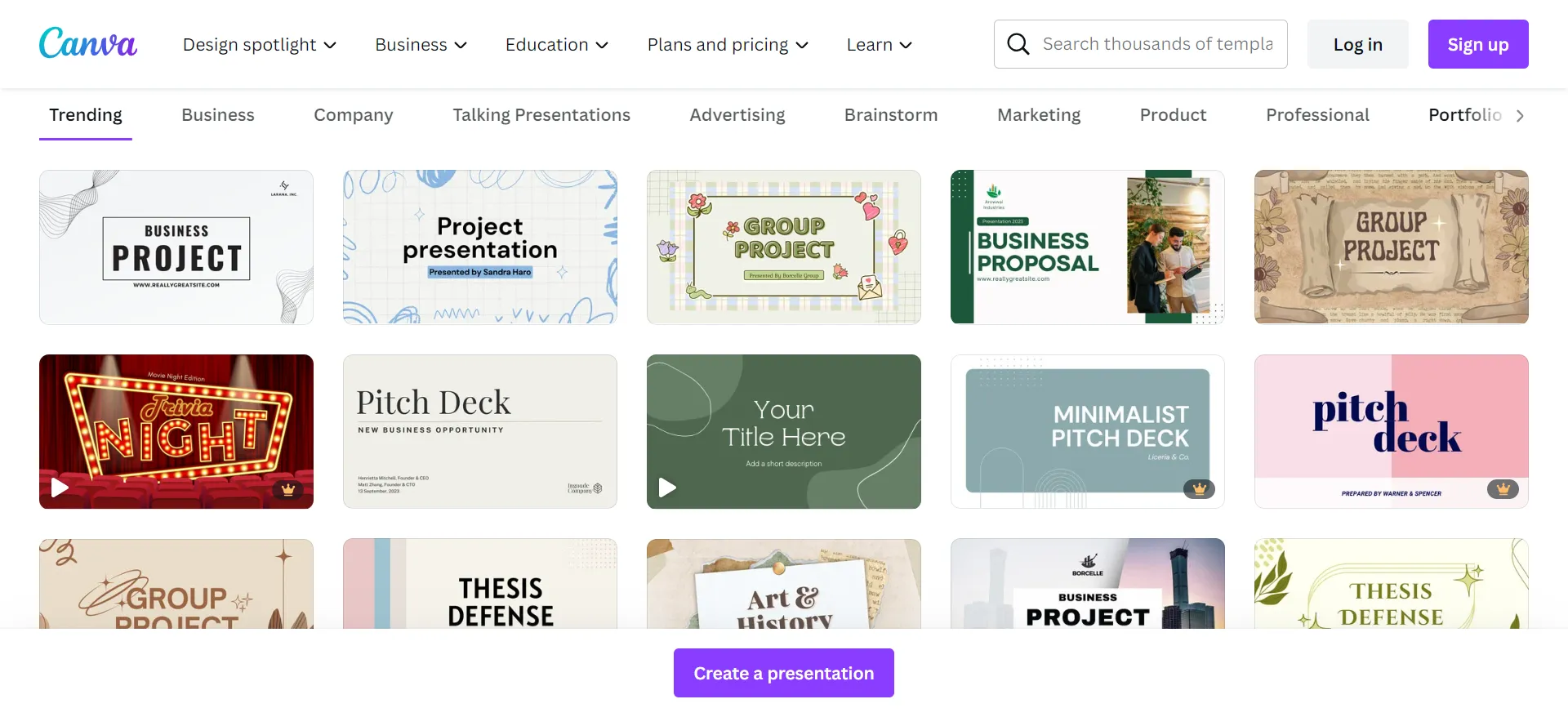Open the Business dropdown in header

pos(421,44)
